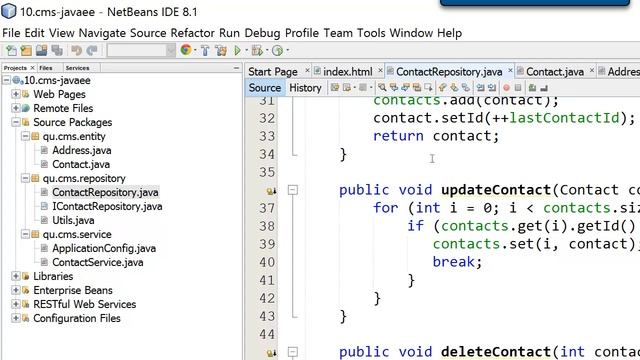Click the Shift Line Right icon
This screenshot has width=640, height=360.
492,87
